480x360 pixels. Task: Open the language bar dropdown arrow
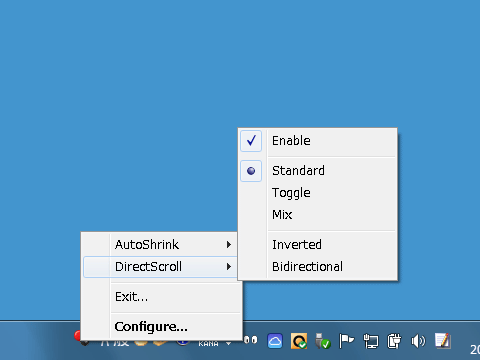228,344
